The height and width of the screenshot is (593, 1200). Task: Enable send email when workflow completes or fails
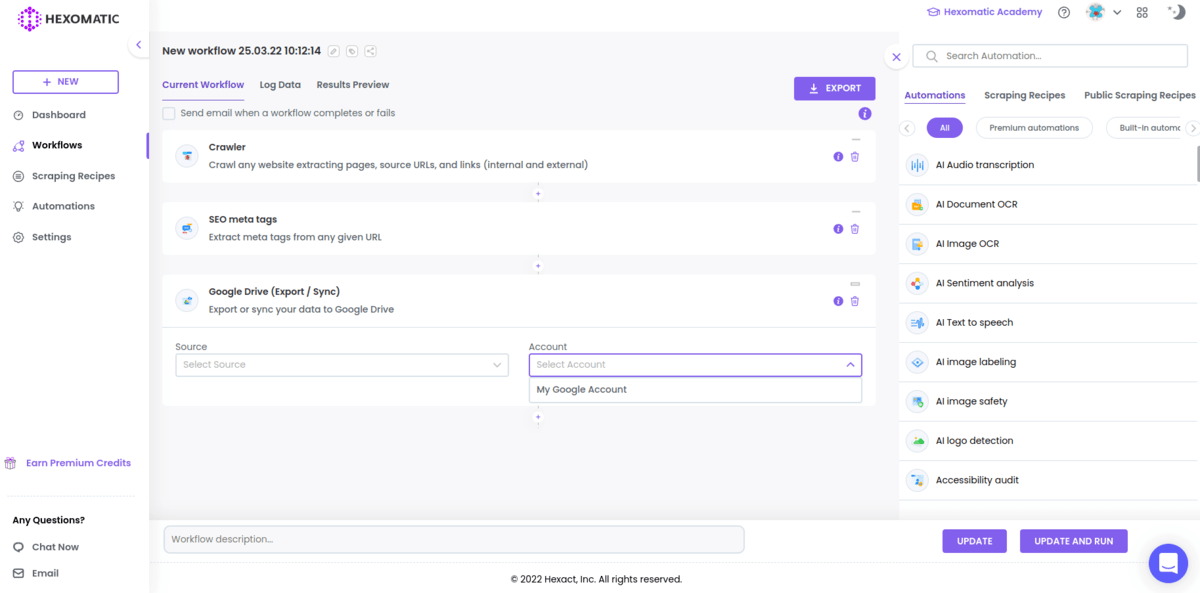[x=168, y=113]
